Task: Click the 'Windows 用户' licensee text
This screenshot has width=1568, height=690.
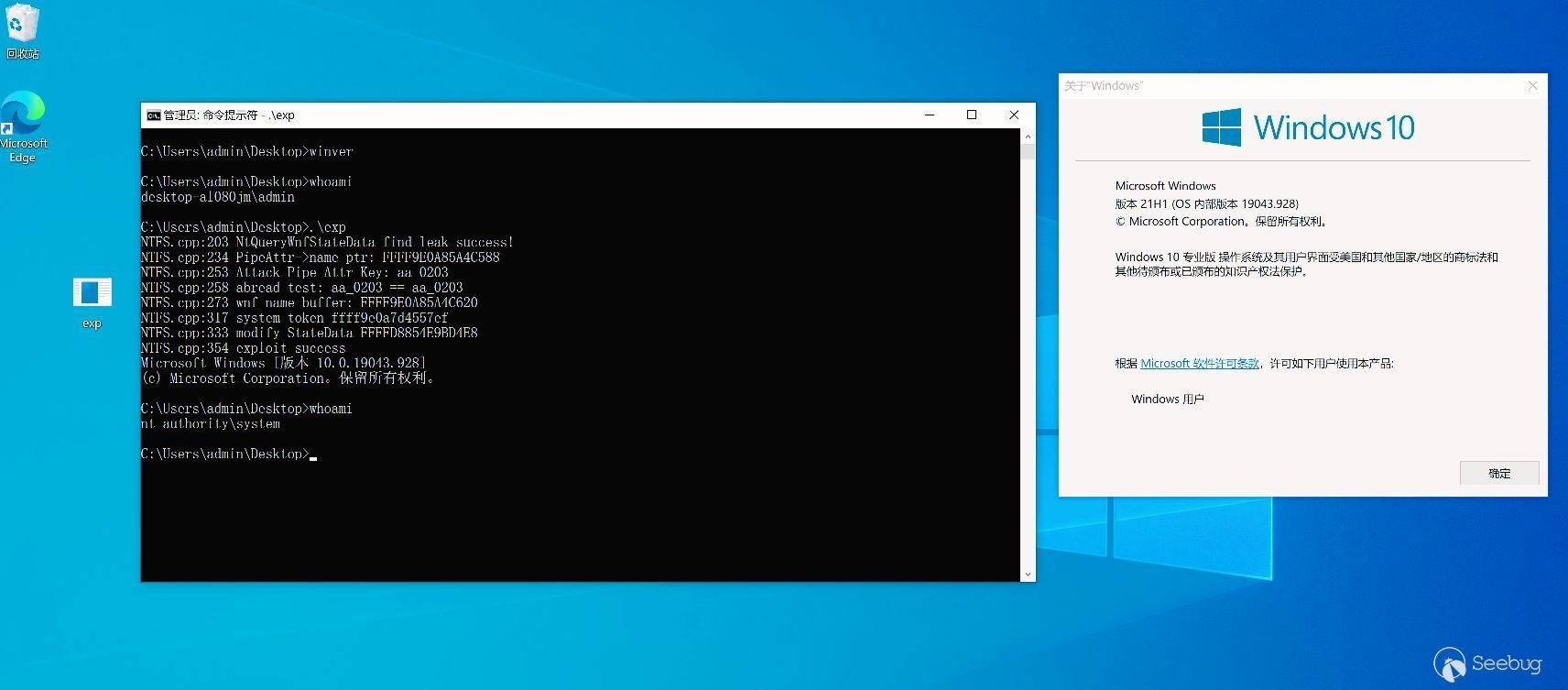Action: point(1168,400)
